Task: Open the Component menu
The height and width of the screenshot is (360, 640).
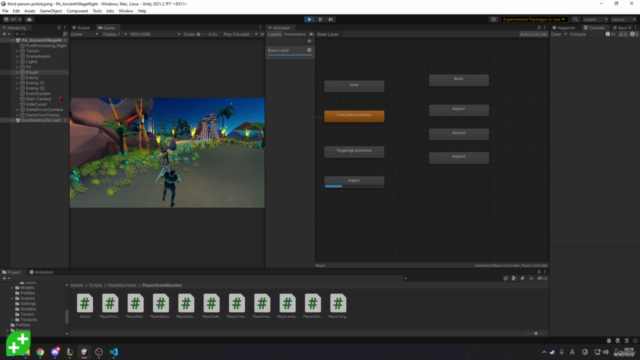Action: click(x=77, y=11)
